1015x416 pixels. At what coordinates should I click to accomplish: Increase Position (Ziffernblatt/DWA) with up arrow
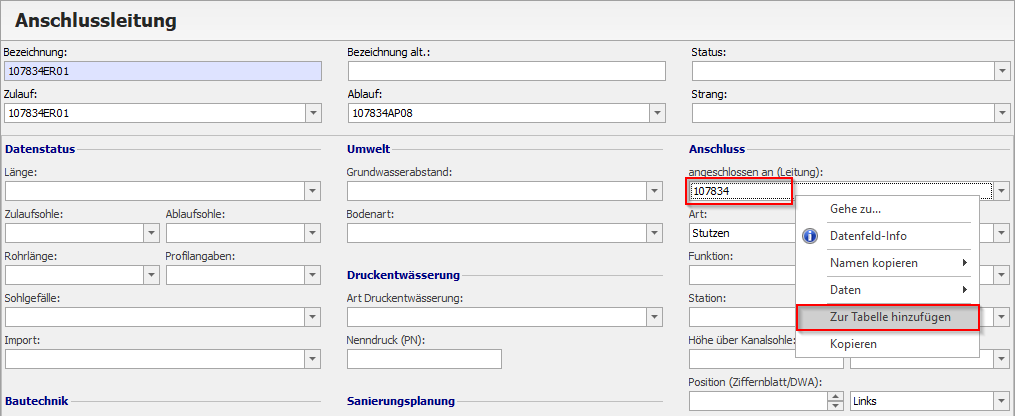[x=836, y=396]
